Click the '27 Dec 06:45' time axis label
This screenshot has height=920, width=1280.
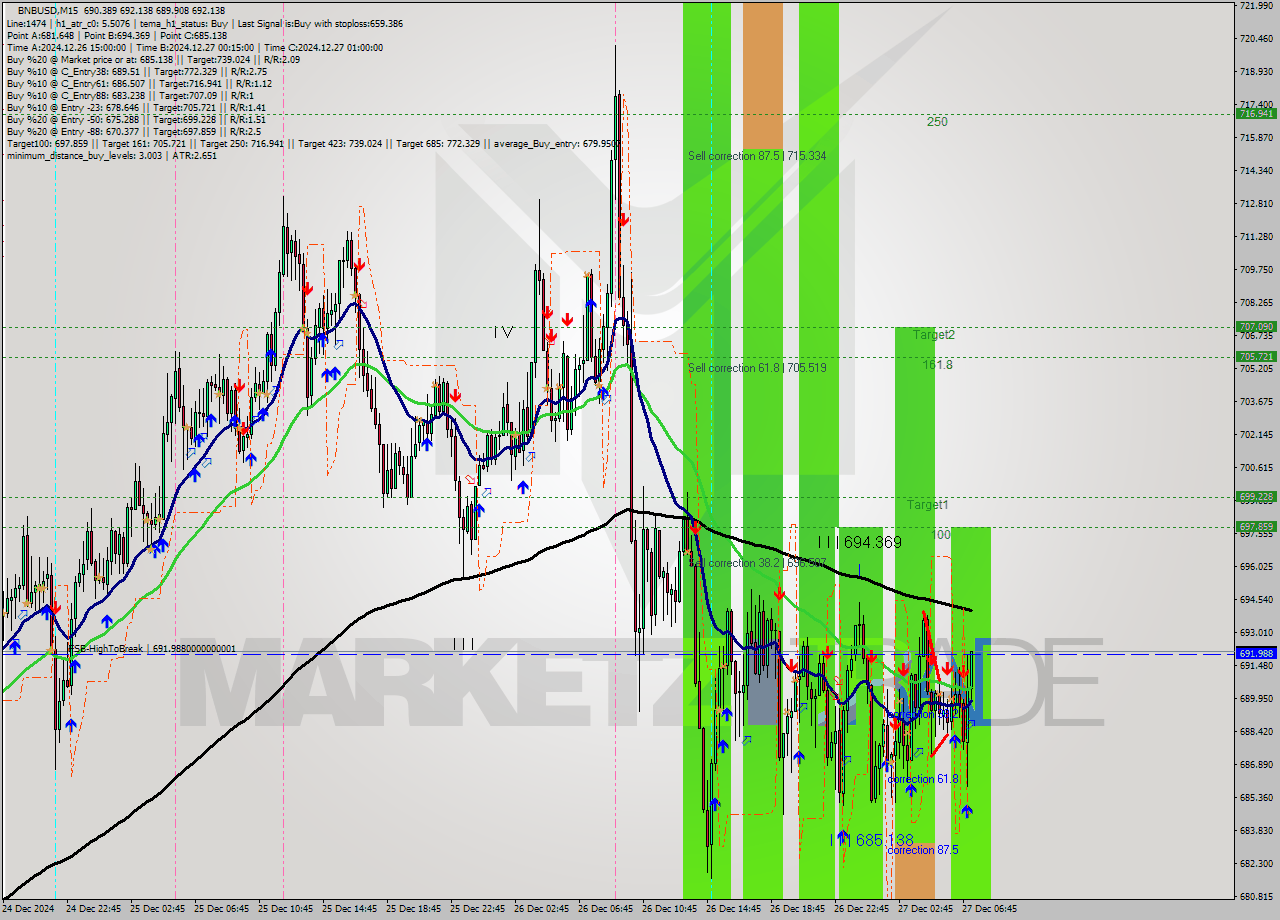click(989, 909)
